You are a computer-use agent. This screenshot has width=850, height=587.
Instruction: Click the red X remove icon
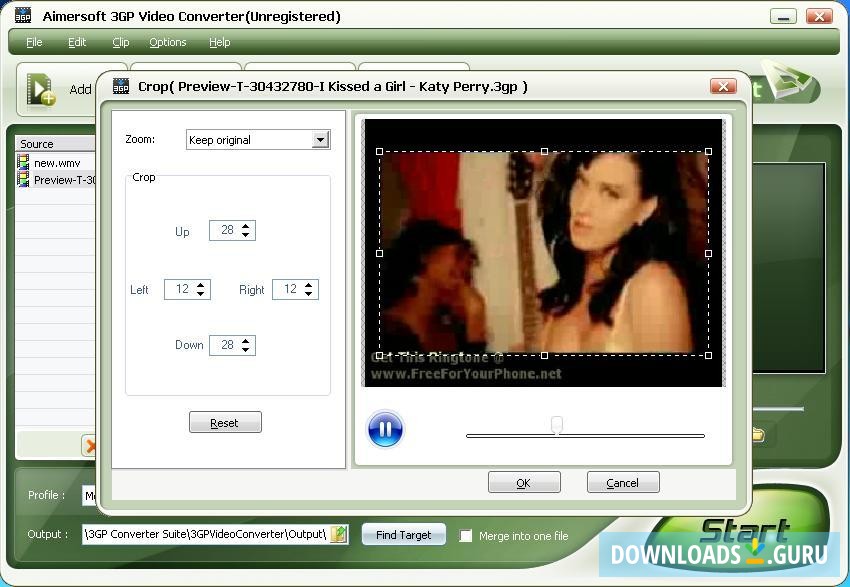click(x=89, y=446)
